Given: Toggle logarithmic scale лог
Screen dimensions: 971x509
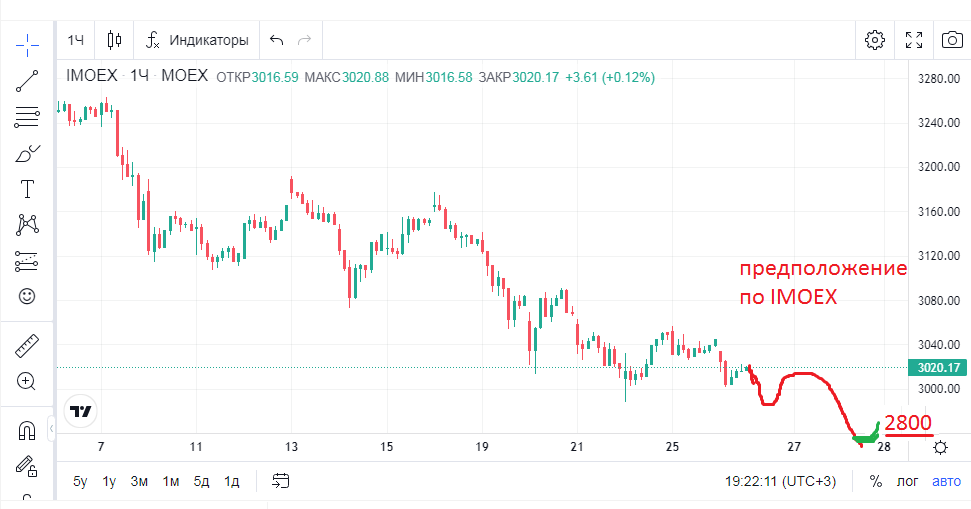Looking at the screenshot, I should pos(907,481).
